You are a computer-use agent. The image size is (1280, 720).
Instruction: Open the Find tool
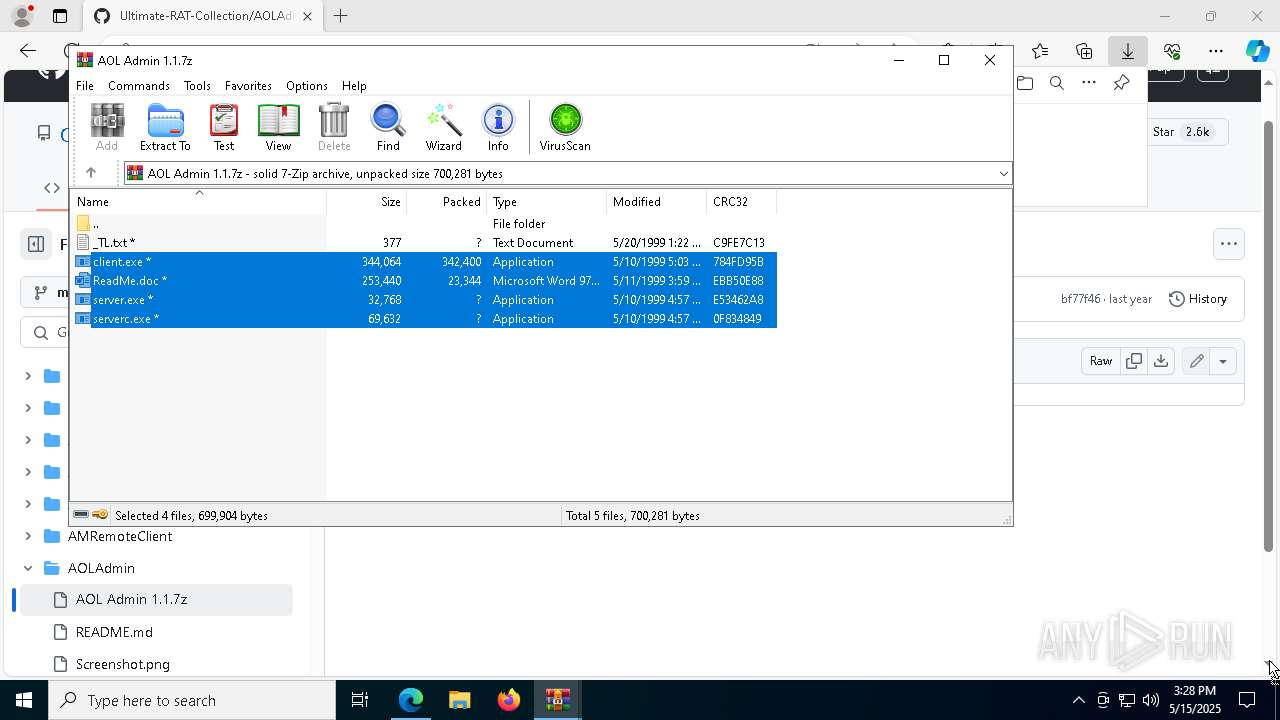pos(388,127)
